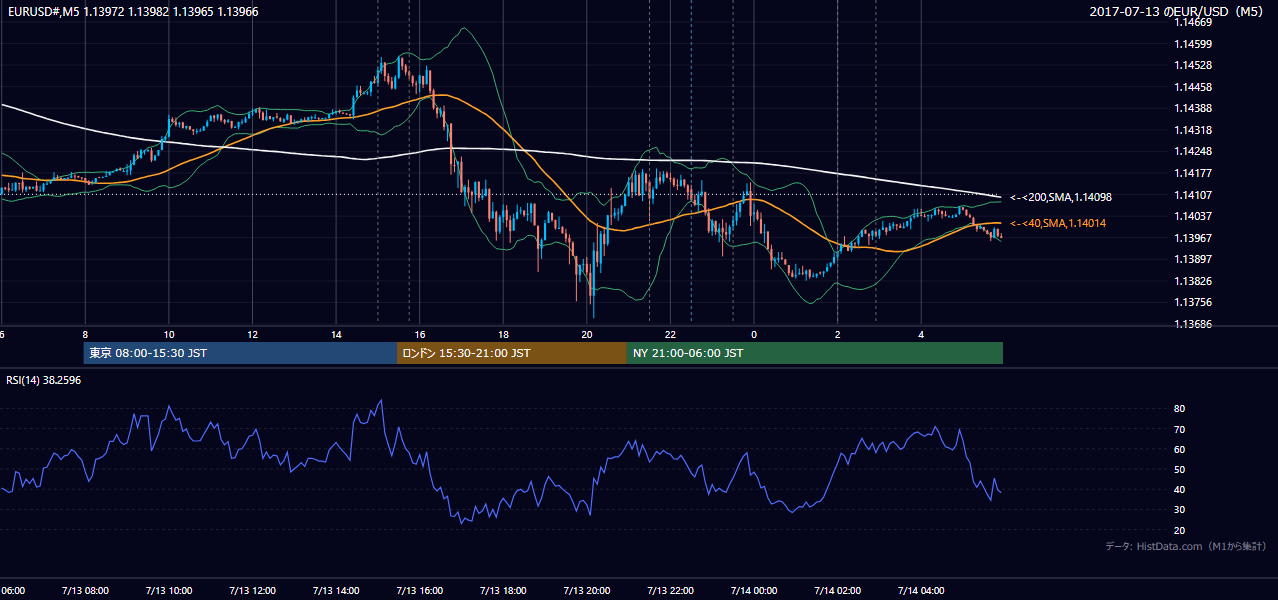Click price axis value 1.14037

tap(1193, 216)
